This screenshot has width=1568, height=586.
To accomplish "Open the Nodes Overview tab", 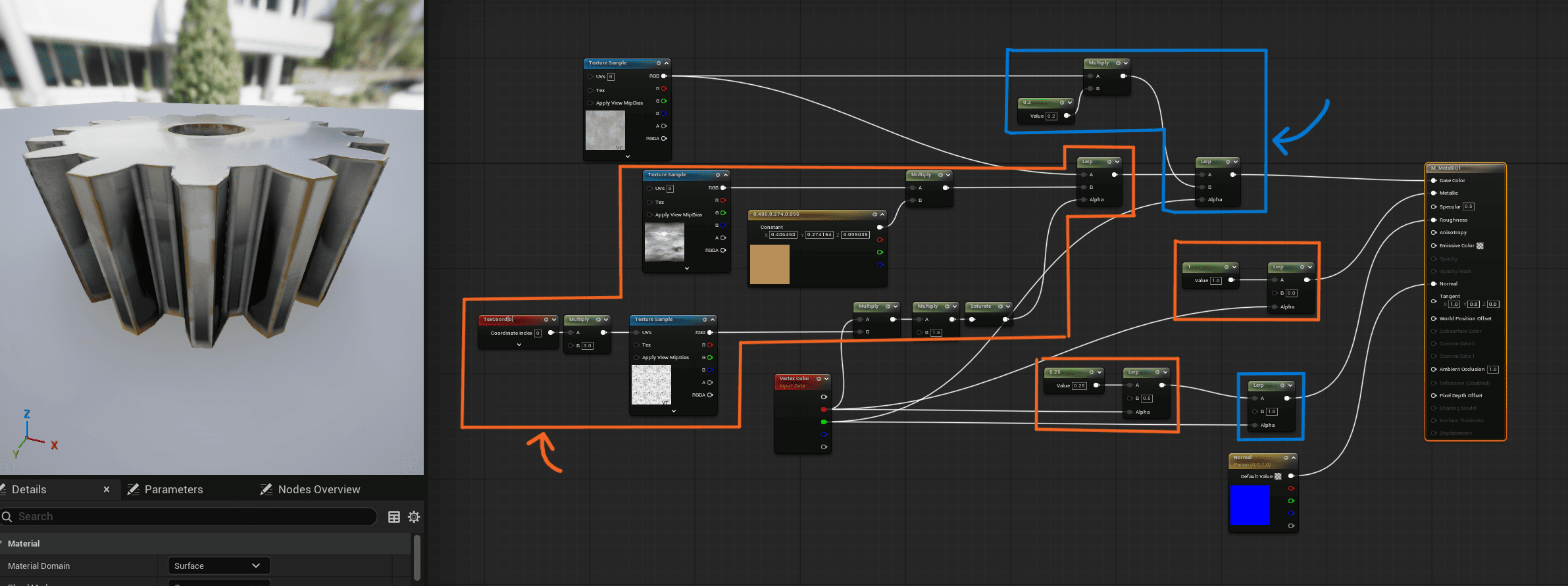I will pos(318,489).
